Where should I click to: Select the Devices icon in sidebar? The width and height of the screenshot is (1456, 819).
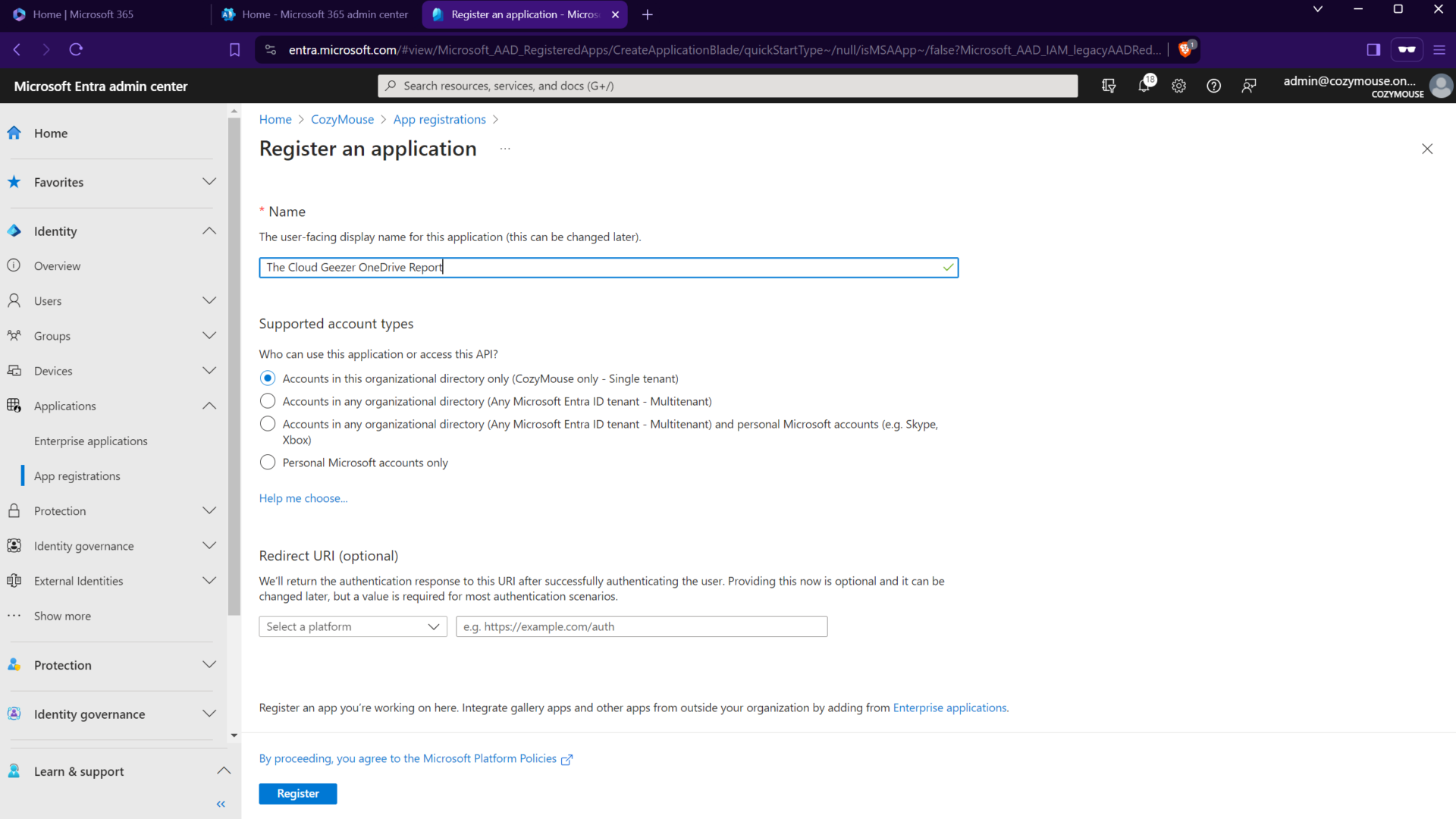click(x=14, y=370)
